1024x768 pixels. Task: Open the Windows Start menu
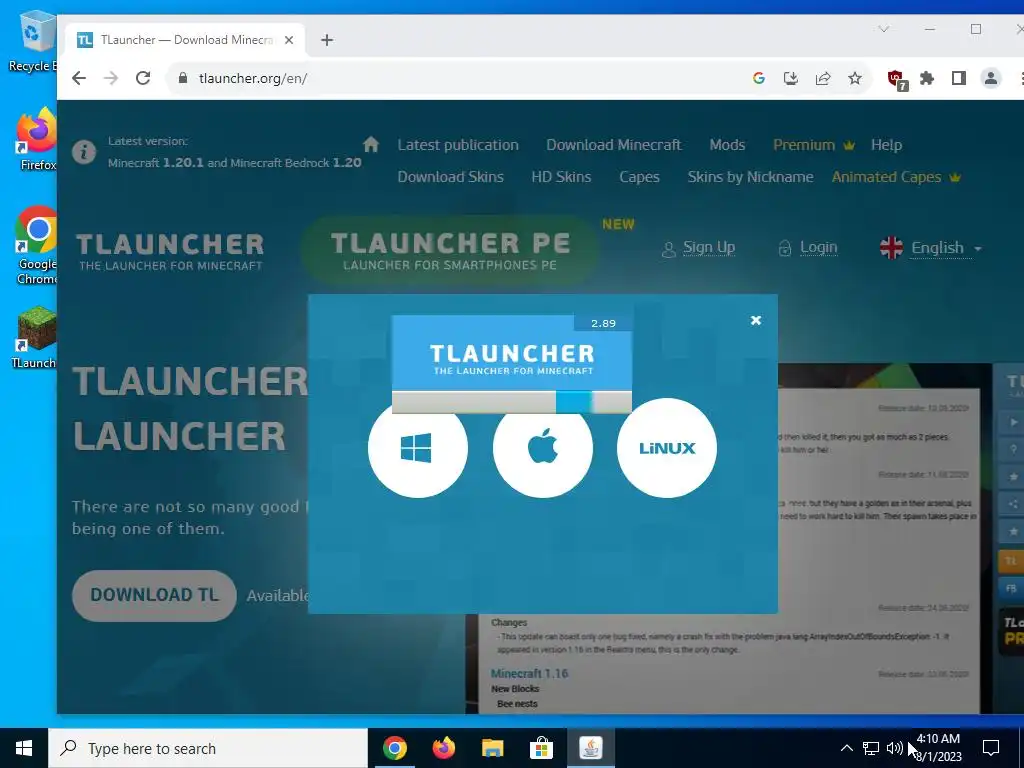tap(24, 748)
